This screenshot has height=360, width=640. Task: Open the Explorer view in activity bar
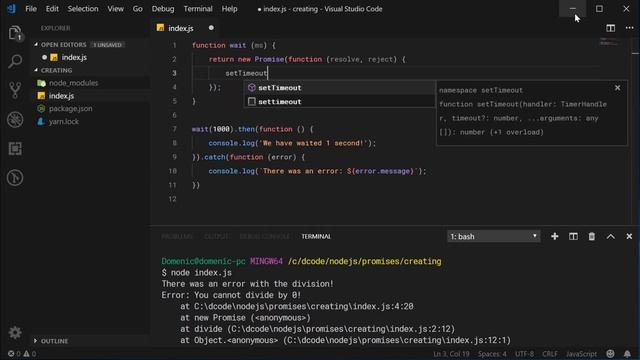pos(15,33)
